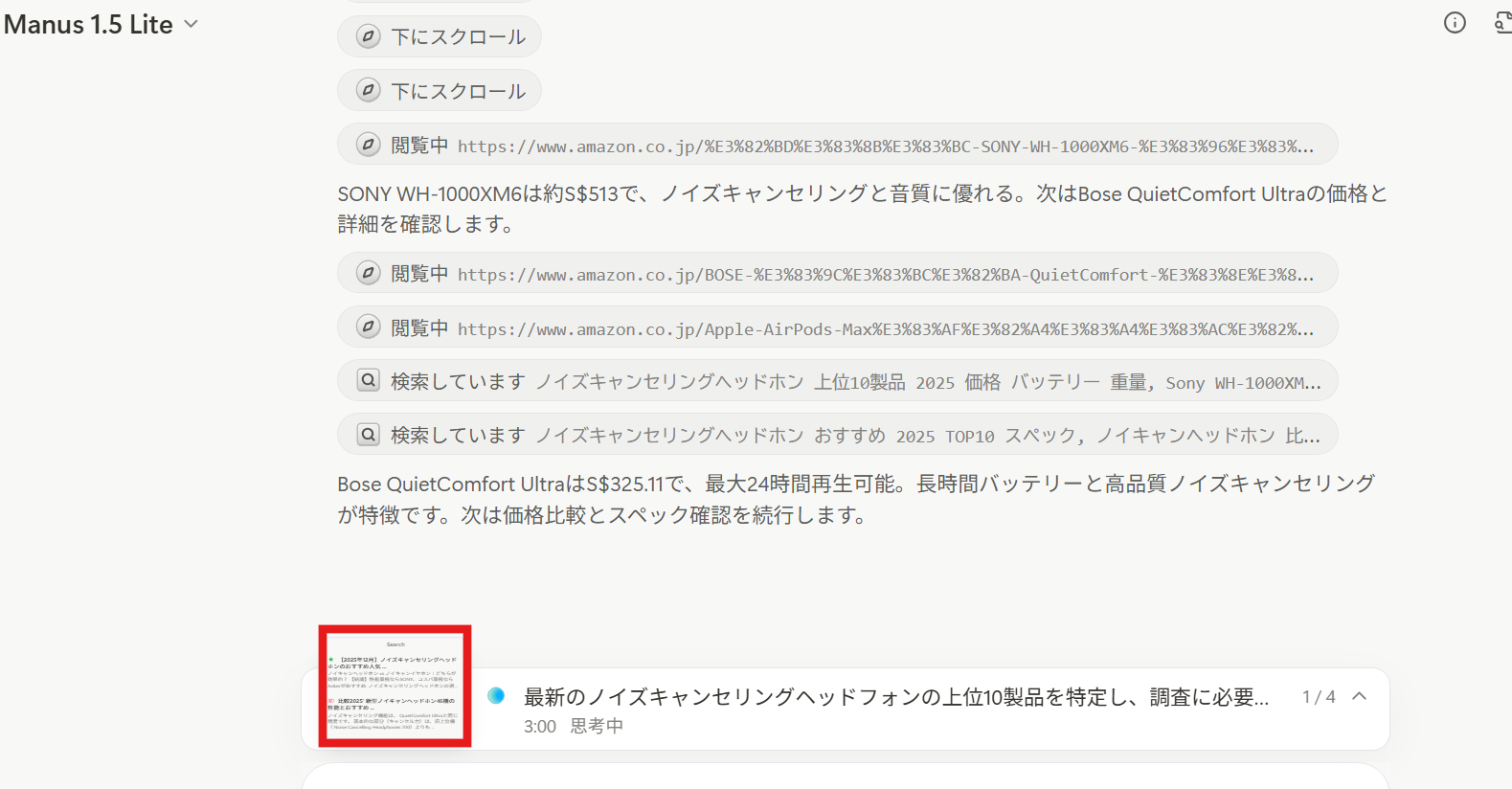Click the blue status dot beside the task title
Screen dimensions: 1512x789
[496, 696]
